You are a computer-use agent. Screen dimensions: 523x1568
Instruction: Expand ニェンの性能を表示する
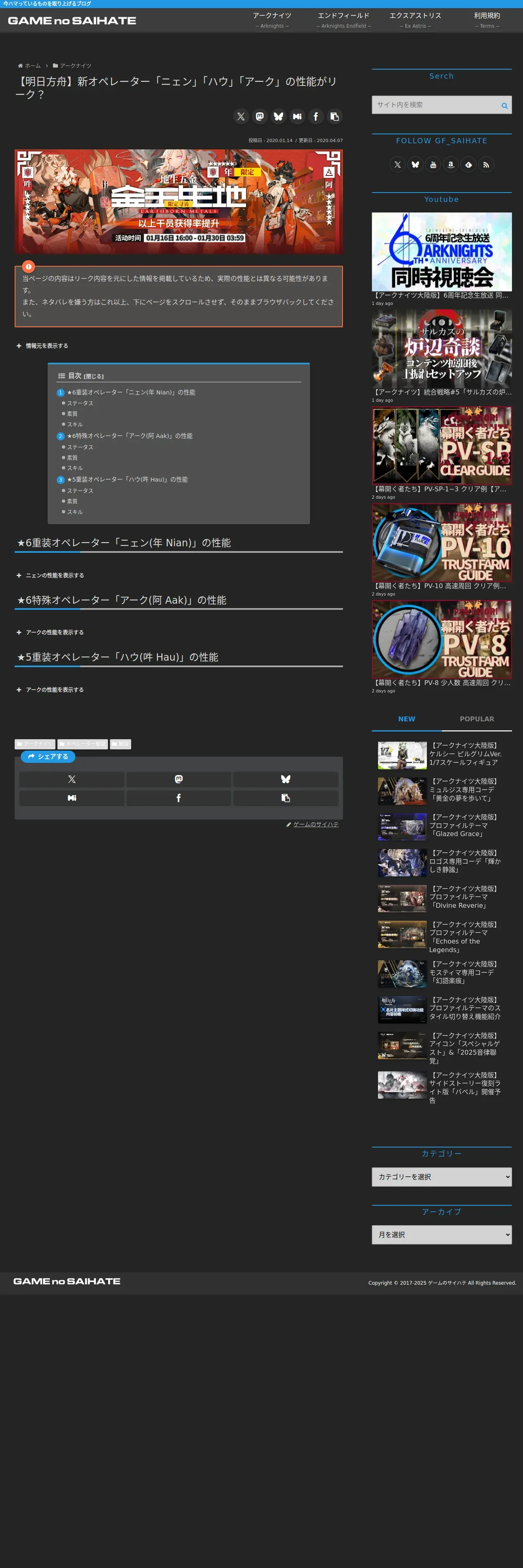[x=51, y=575]
